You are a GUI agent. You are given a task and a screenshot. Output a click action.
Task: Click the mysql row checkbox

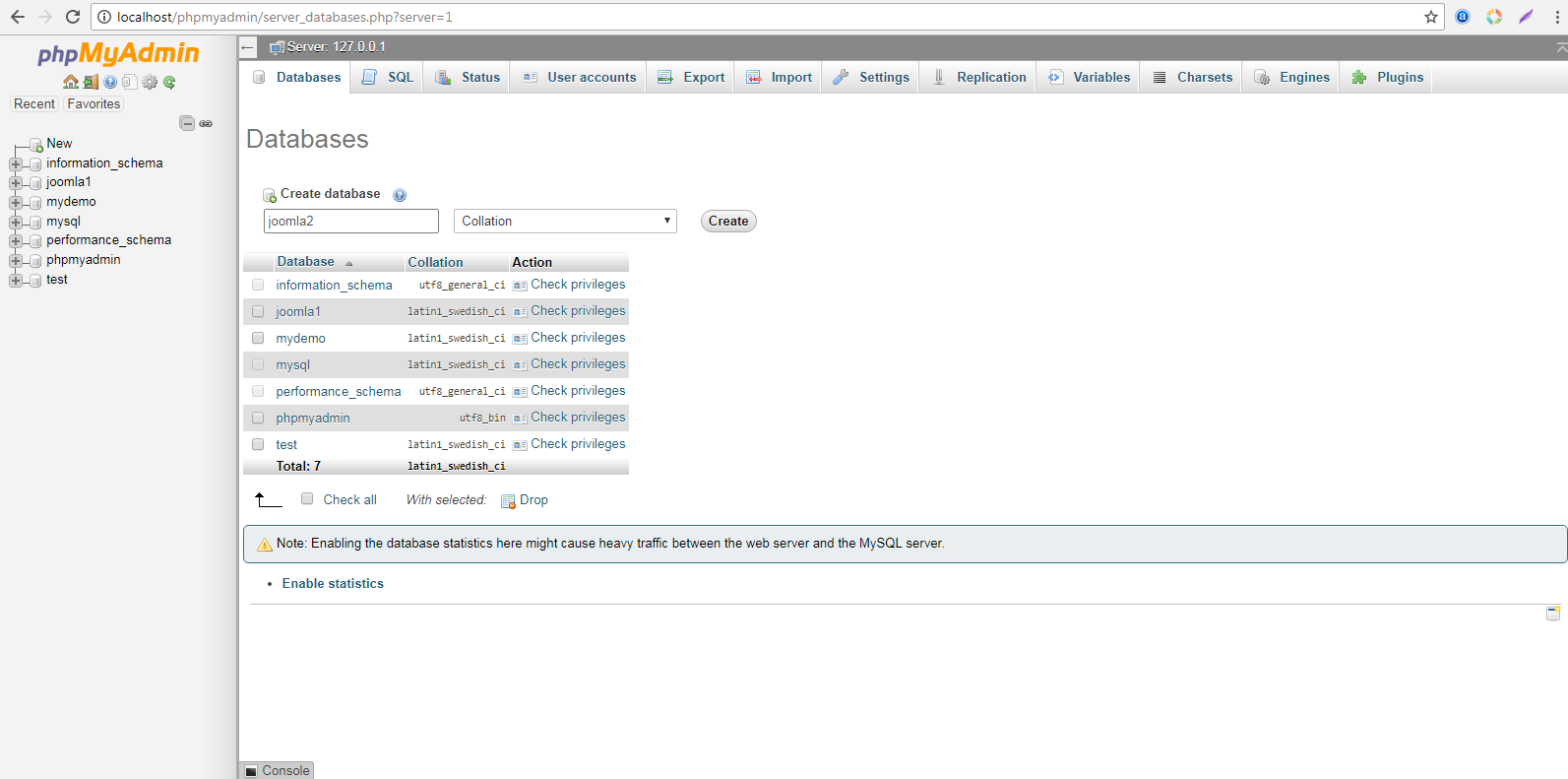pyautogui.click(x=258, y=364)
